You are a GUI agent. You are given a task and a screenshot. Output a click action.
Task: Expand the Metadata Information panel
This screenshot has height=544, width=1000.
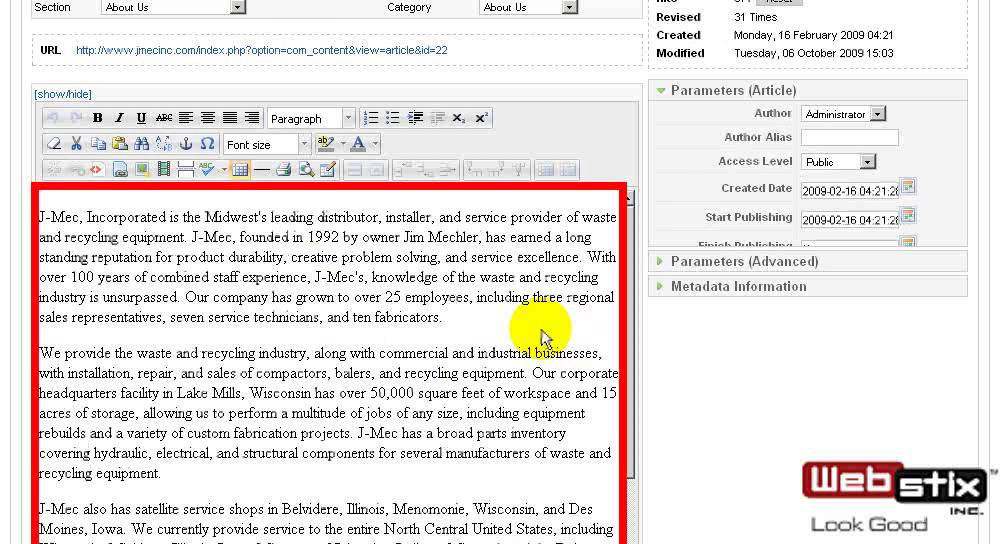(x=807, y=286)
